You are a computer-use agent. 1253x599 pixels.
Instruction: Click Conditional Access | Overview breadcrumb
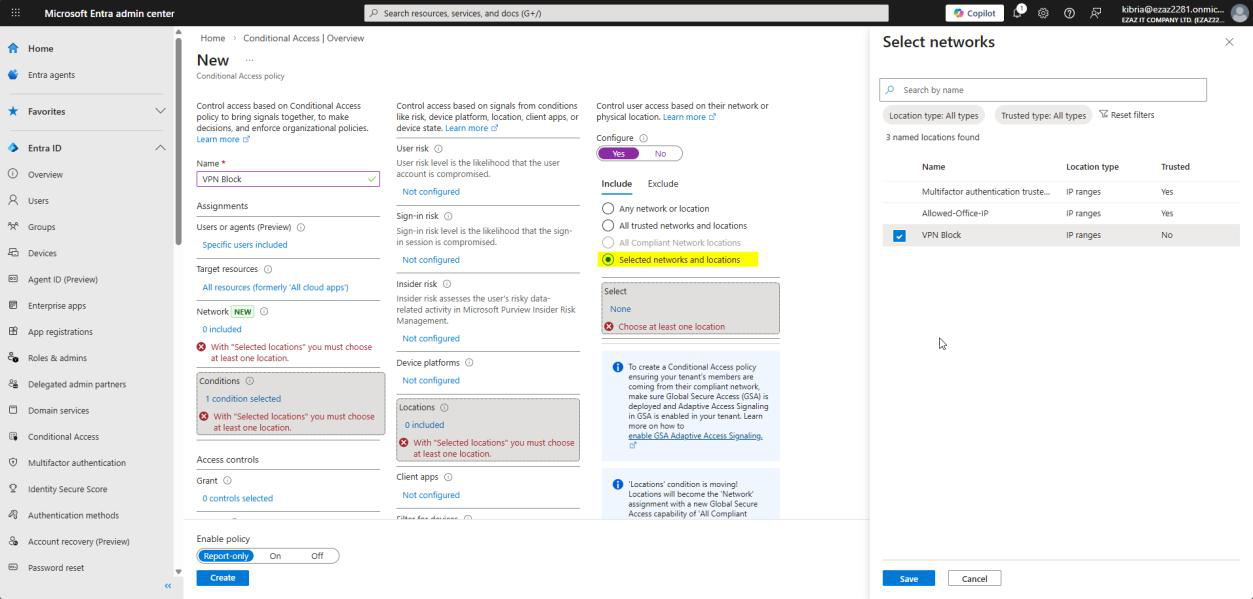point(303,38)
